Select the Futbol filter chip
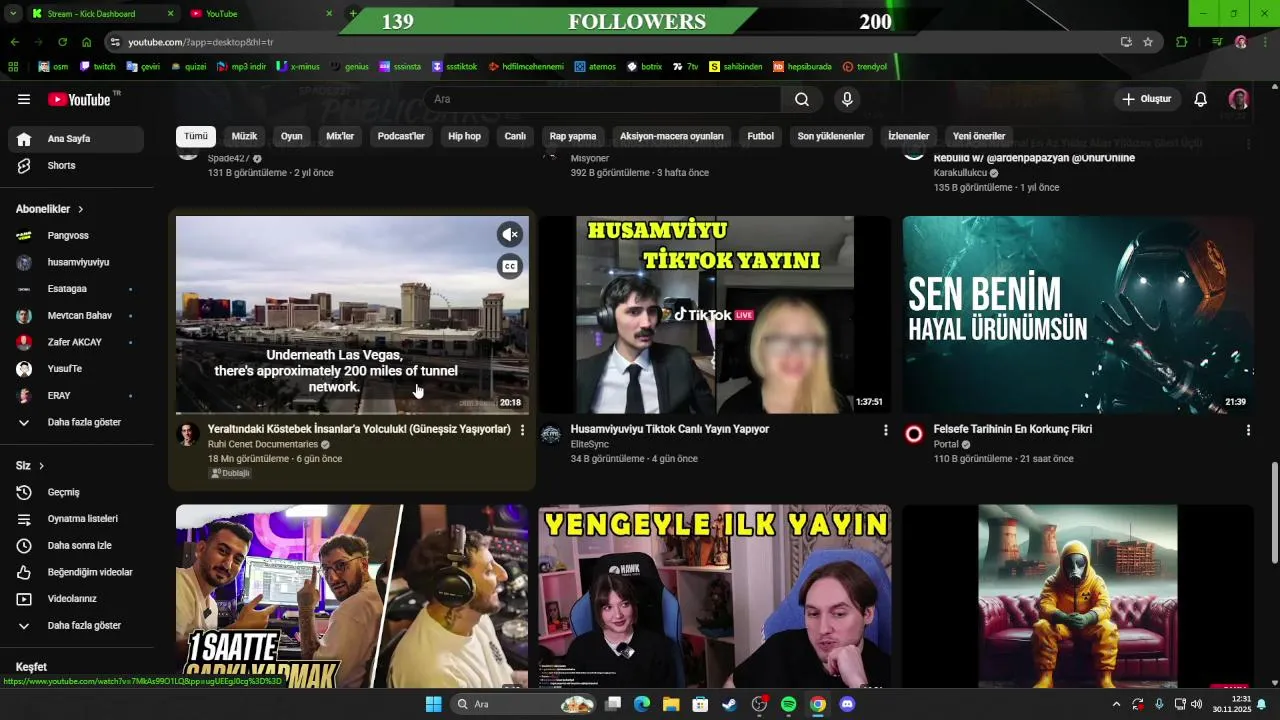1280x720 pixels. tap(761, 136)
